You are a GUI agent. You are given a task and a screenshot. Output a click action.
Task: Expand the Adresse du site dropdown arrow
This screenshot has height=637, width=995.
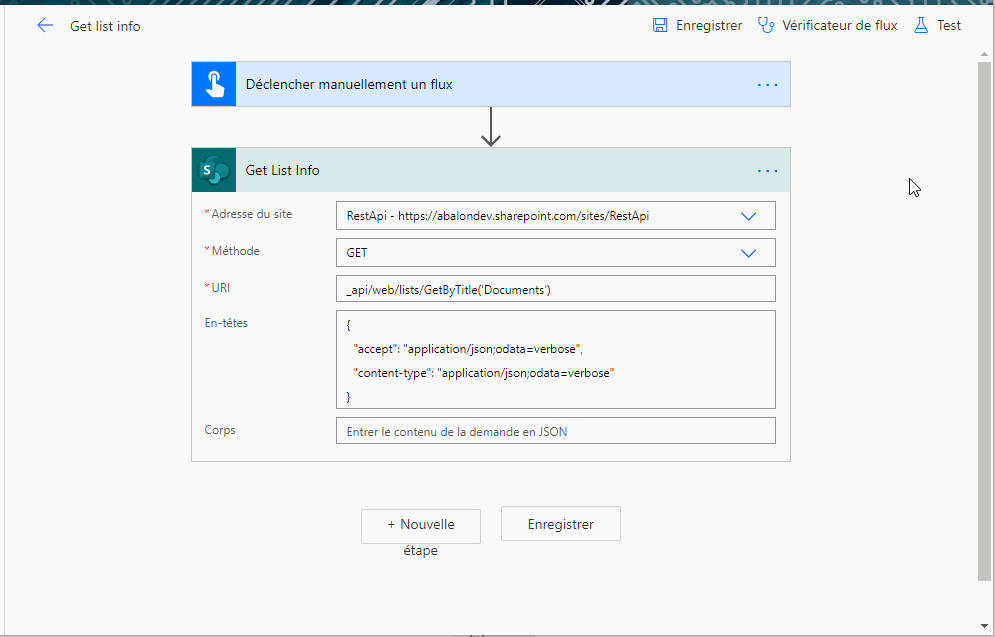(749, 216)
